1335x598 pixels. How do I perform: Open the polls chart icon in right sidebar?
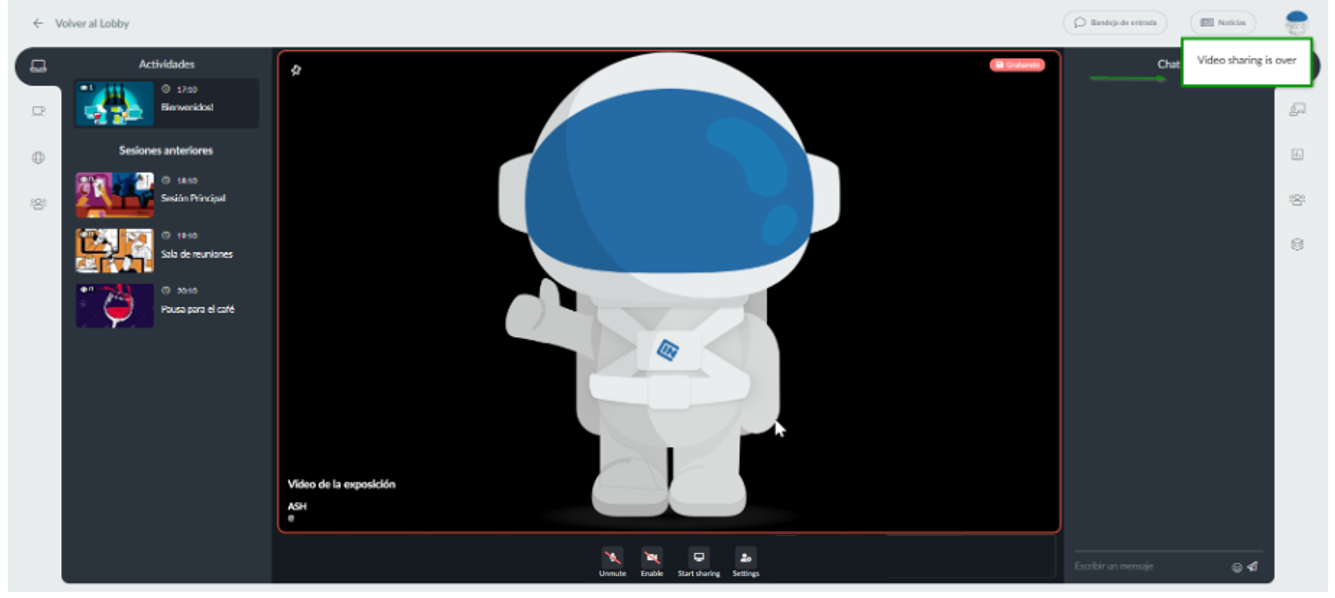[1297, 154]
